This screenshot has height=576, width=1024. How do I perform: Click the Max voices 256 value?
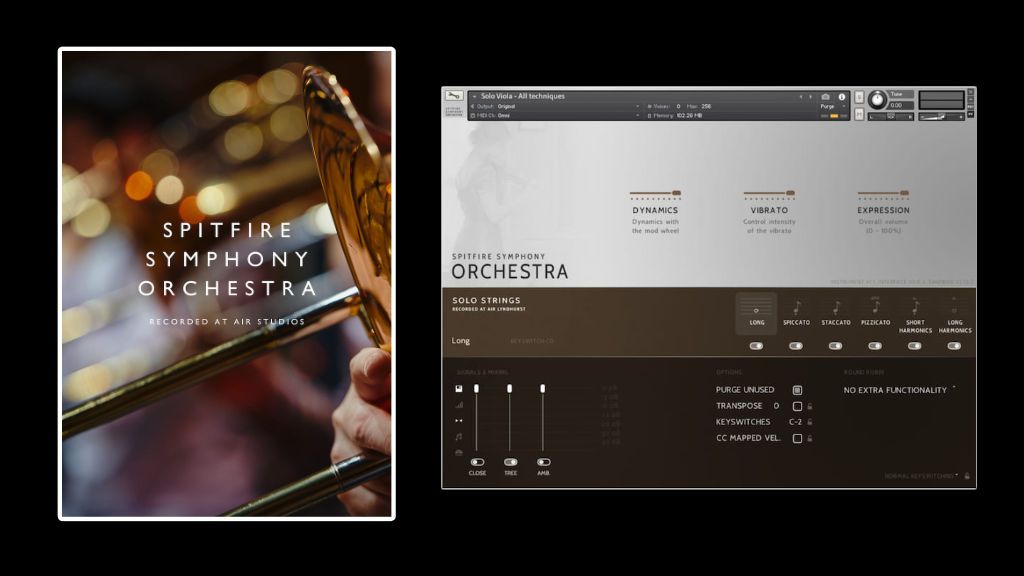(706, 106)
